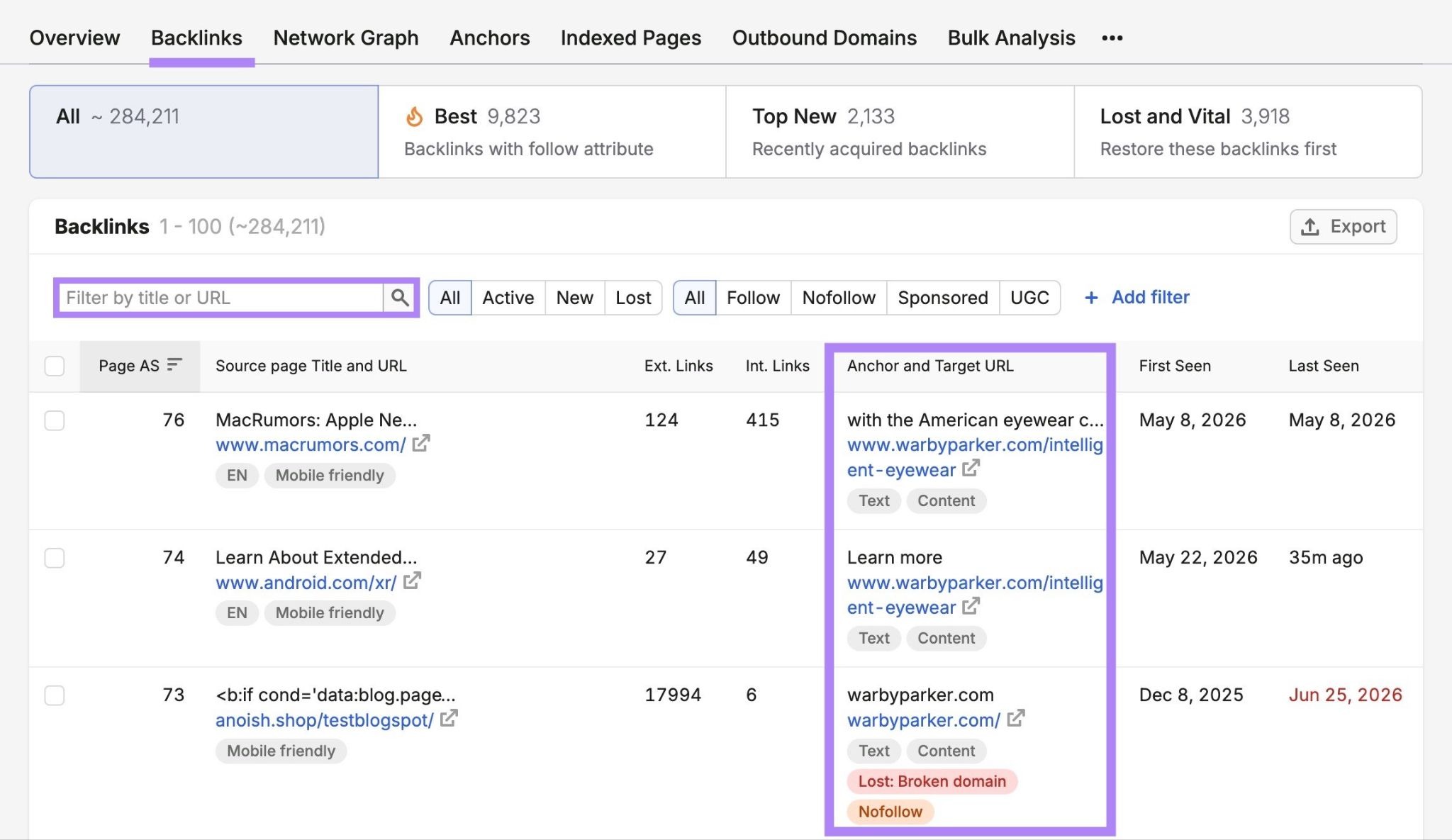Check the www.android.com/xr/ row checkbox
The height and width of the screenshot is (840, 1452).
click(55, 558)
